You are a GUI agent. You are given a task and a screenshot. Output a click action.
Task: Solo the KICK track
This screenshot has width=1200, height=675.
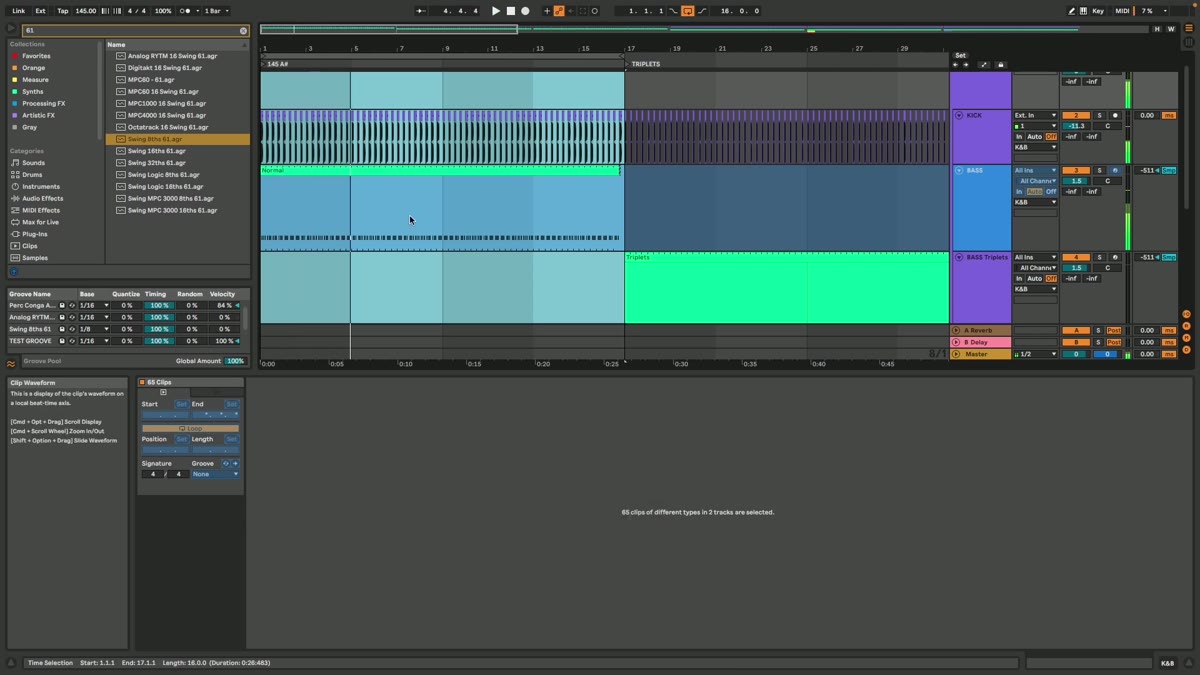(1099, 115)
